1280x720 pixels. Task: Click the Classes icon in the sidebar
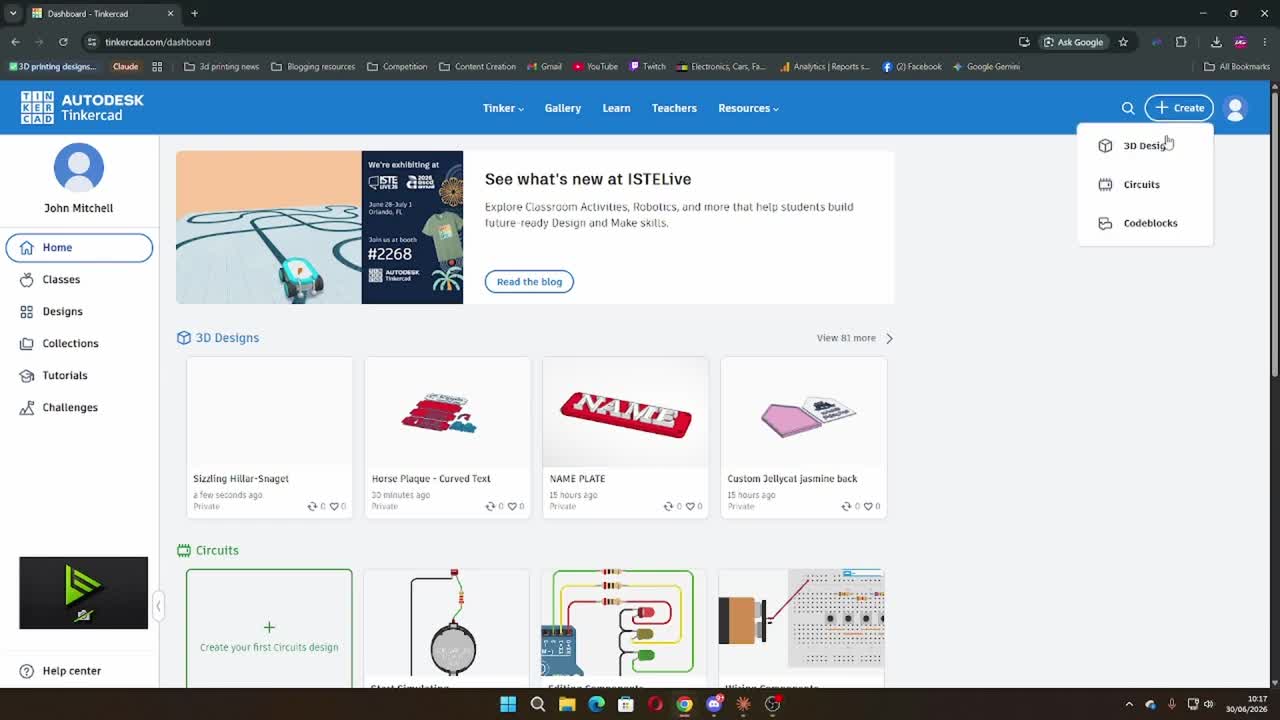[x=26, y=280]
